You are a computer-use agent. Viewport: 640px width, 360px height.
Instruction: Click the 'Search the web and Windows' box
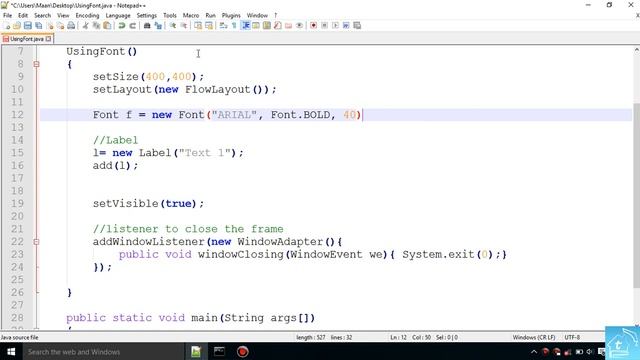coord(102,351)
